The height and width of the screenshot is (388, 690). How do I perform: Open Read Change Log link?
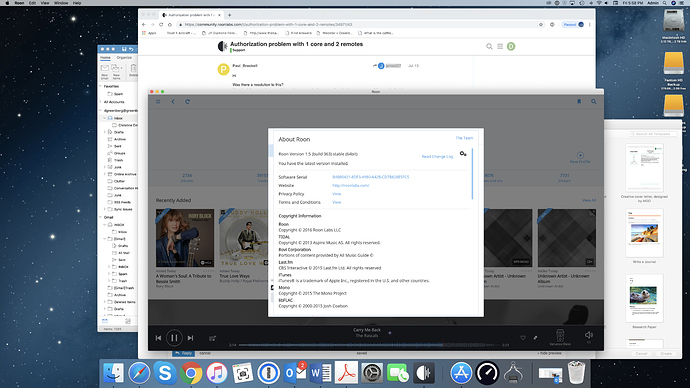(437, 156)
